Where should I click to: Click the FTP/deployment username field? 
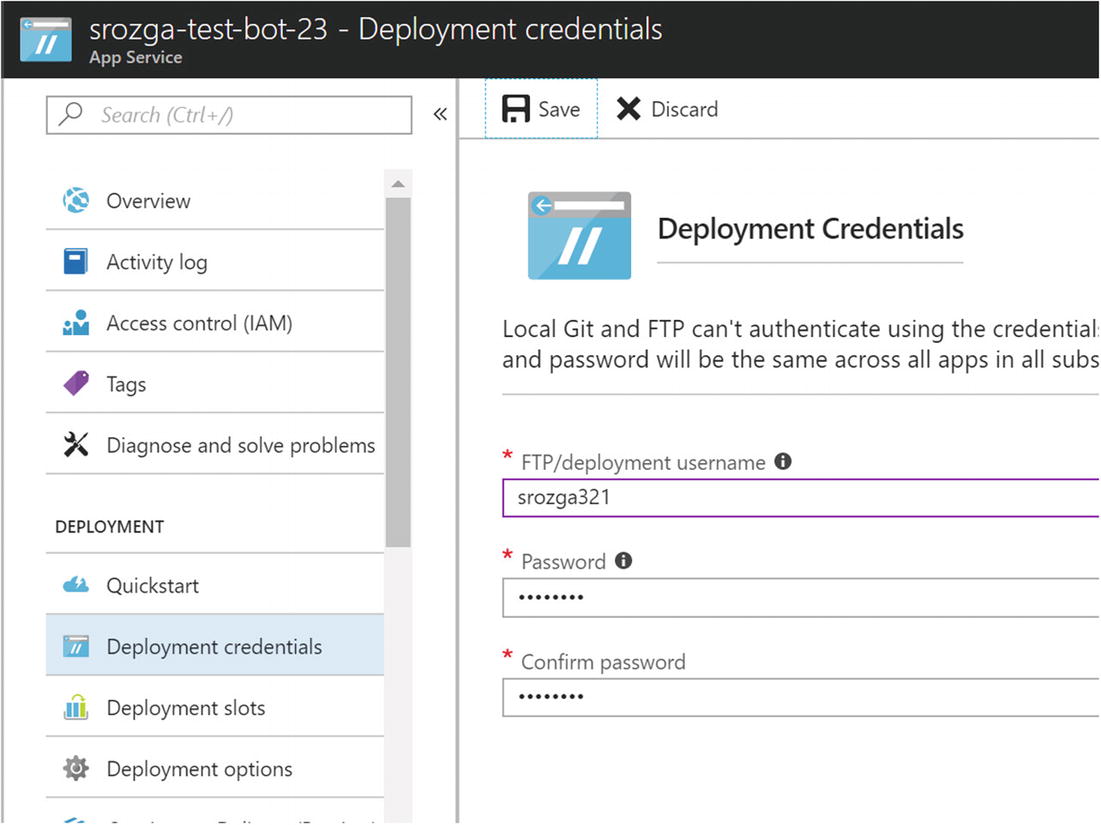800,497
